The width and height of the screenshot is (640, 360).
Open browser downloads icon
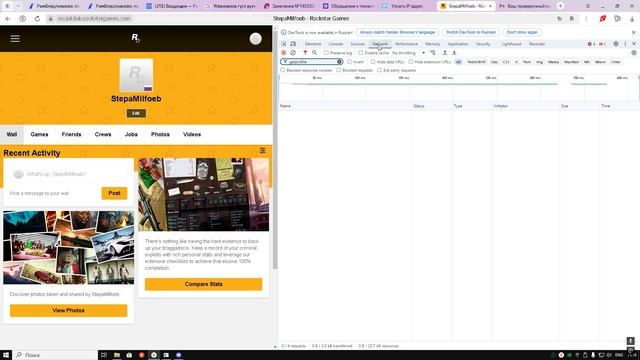[x=632, y=18]
